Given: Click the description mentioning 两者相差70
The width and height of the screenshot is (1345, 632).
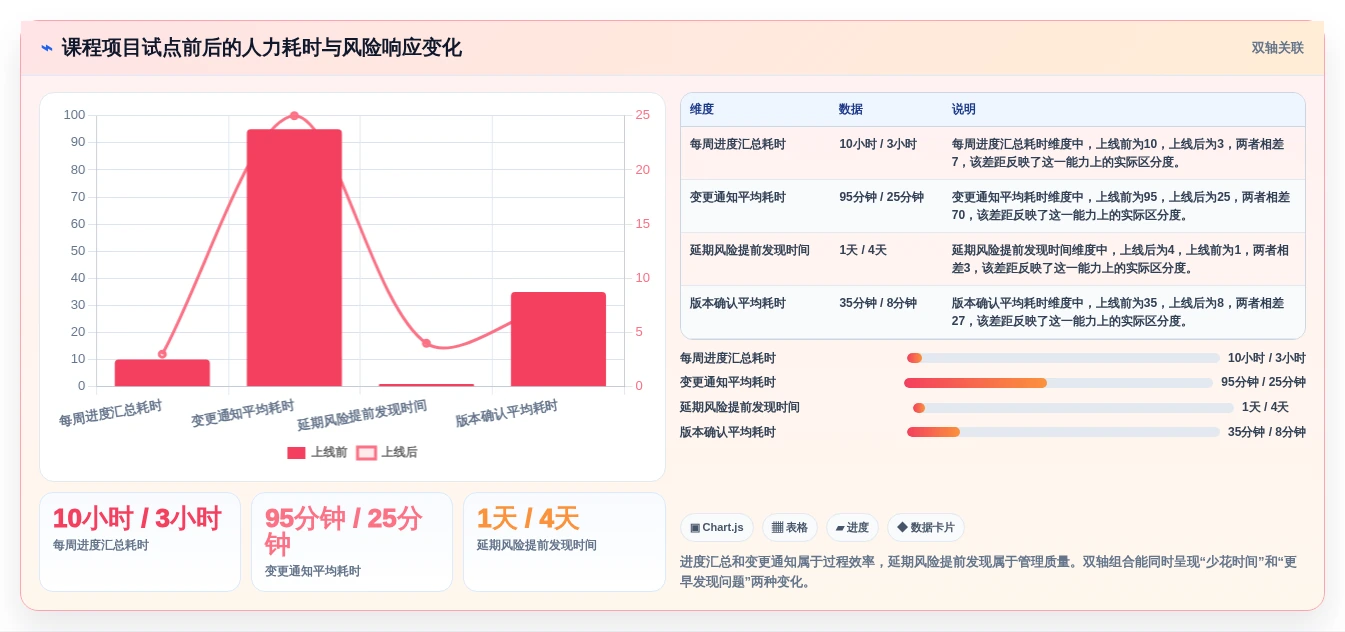Looking at the screenshot, I should coord(1122,206).
